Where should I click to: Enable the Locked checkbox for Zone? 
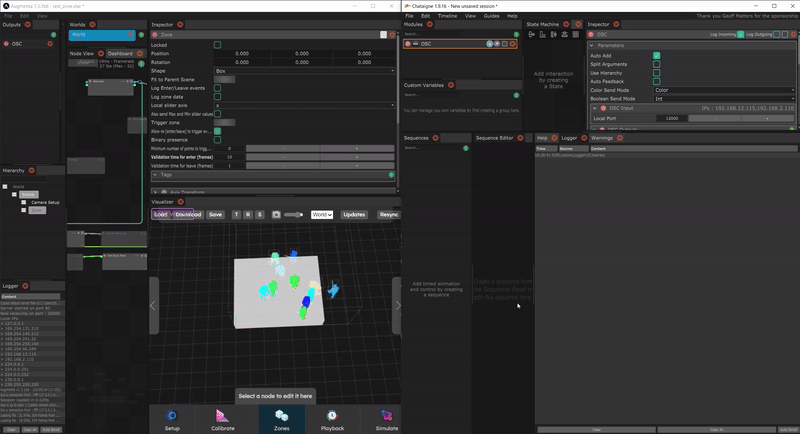tap(218, 45)
